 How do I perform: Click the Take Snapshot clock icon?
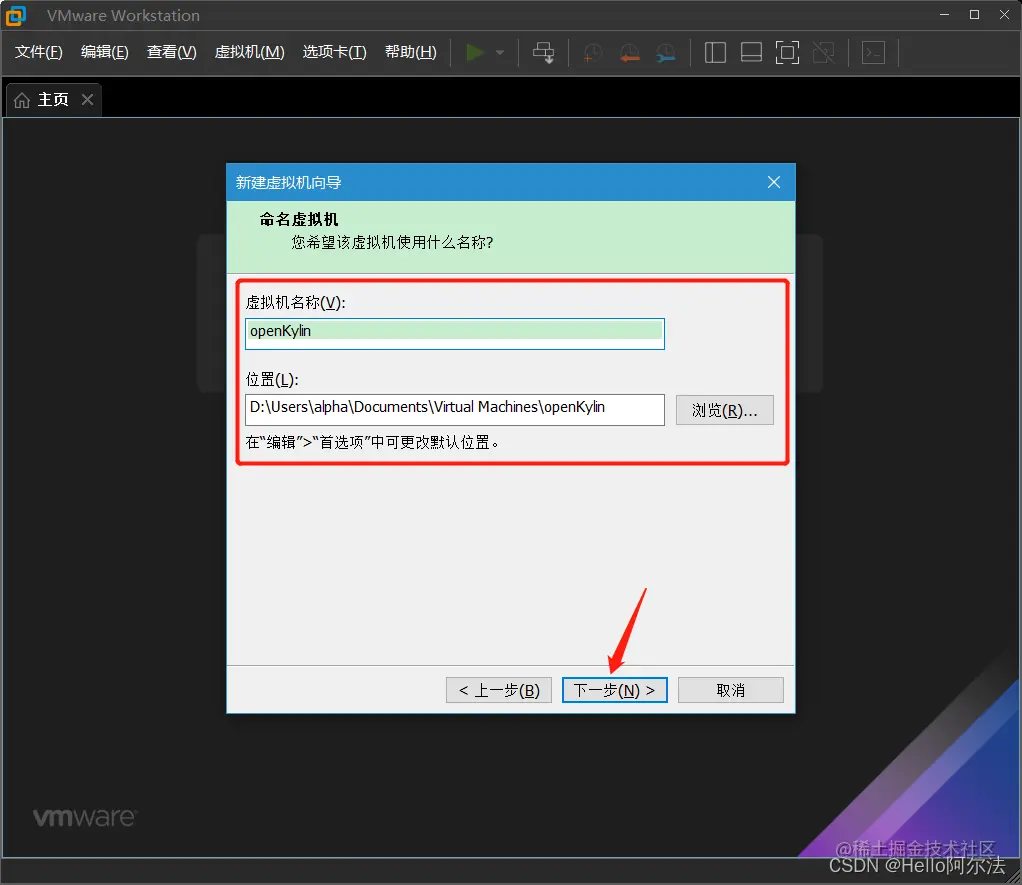click(592, 52)
